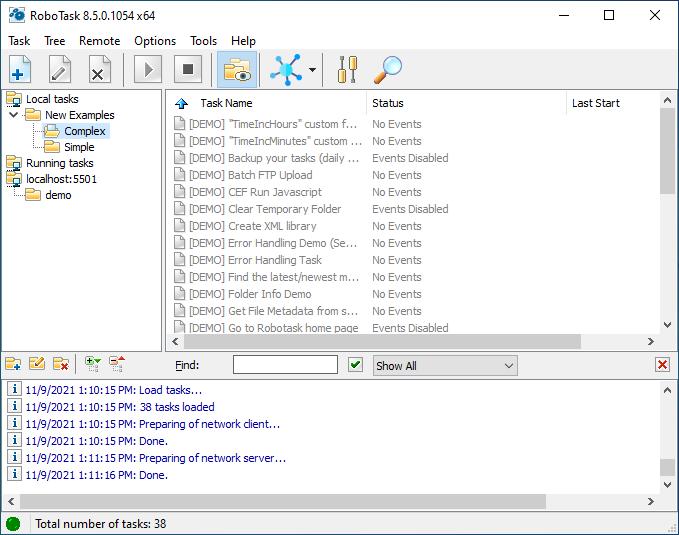Sort by Status column header
The height and width of the screenshot is (535, 679).
coord(388,103)
